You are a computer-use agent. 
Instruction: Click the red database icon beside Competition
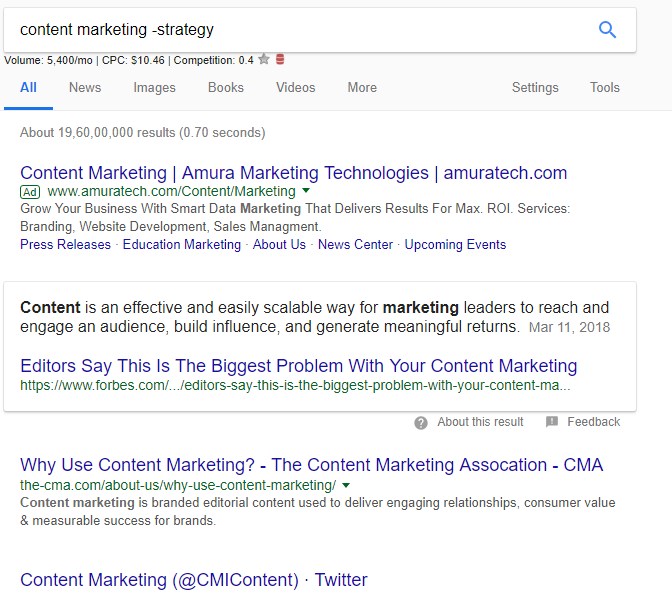tap(280, 60)
